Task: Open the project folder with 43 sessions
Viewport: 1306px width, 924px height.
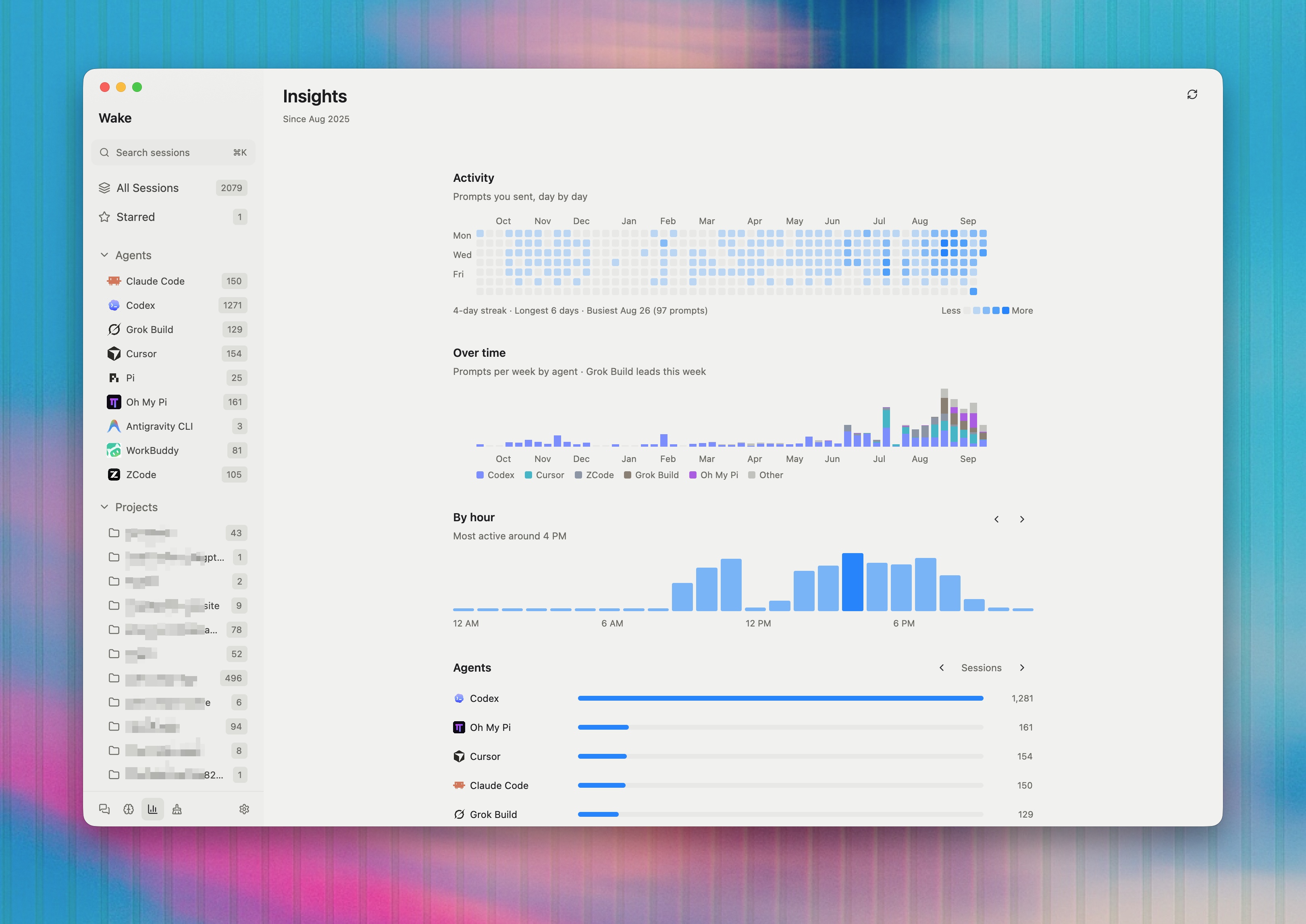Action: tap(173, 533)
